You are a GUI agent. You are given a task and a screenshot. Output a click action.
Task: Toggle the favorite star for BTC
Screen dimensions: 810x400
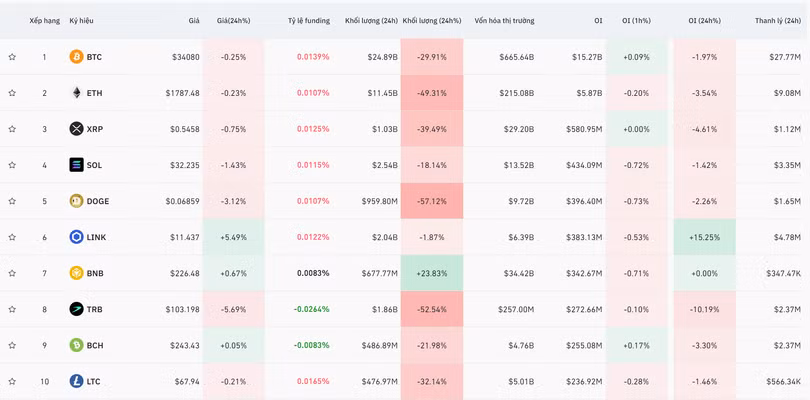(12, 57)
